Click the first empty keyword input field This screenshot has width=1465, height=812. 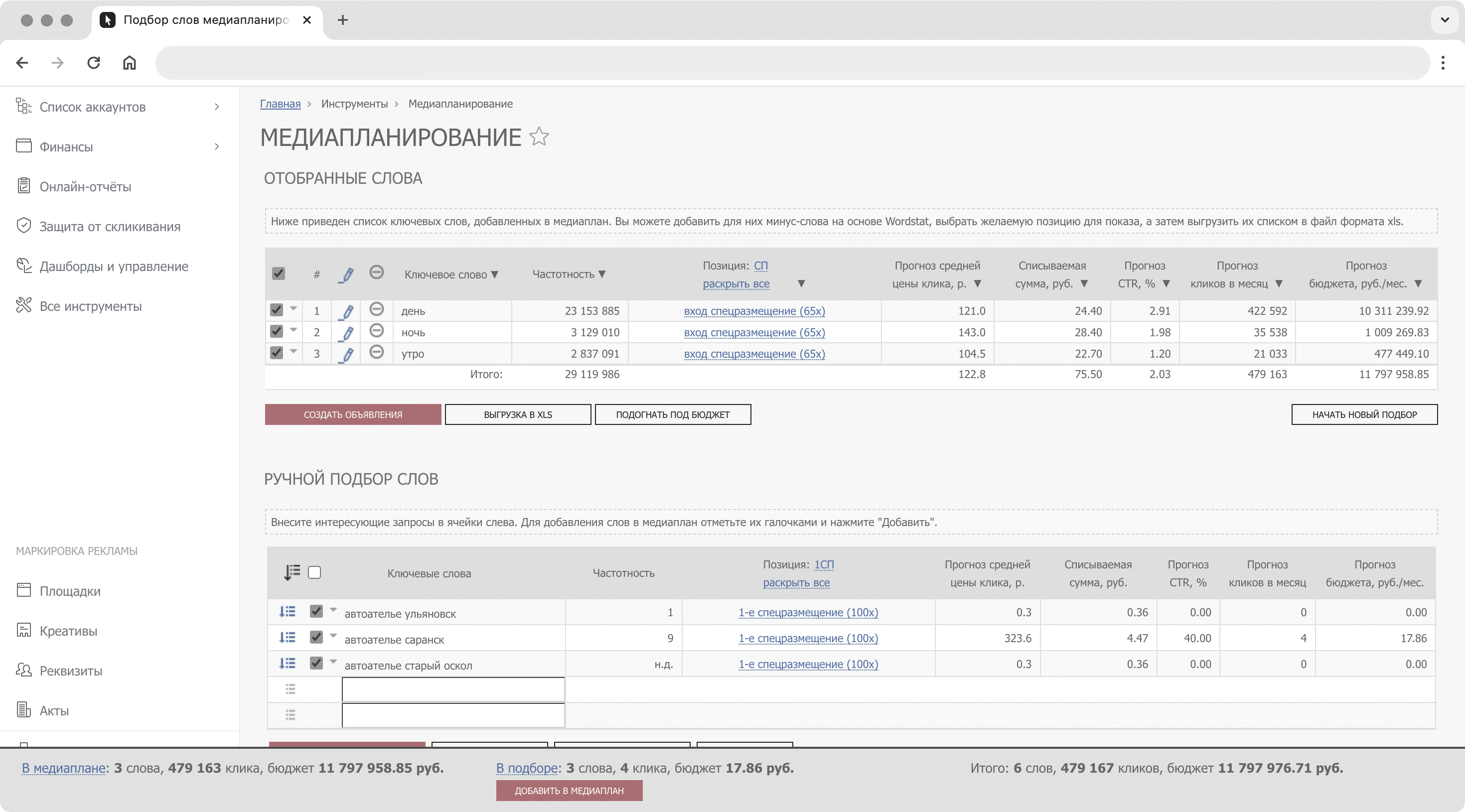[453, 689]
